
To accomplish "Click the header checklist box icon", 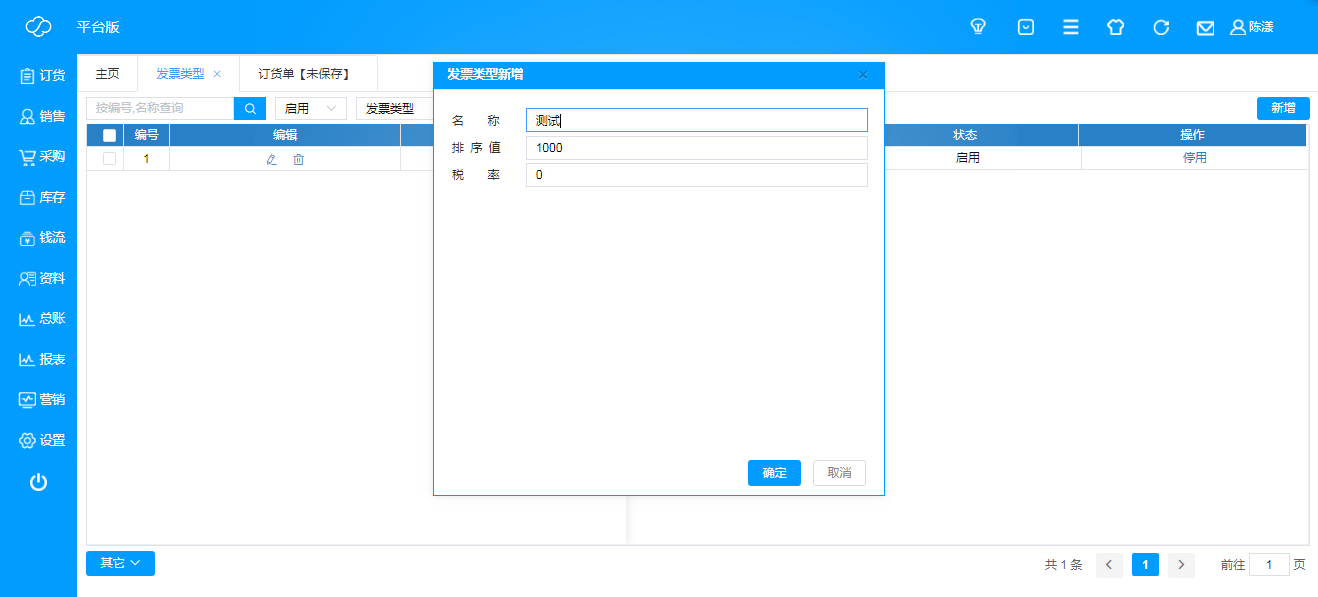I will click(x=1026, y=27).
